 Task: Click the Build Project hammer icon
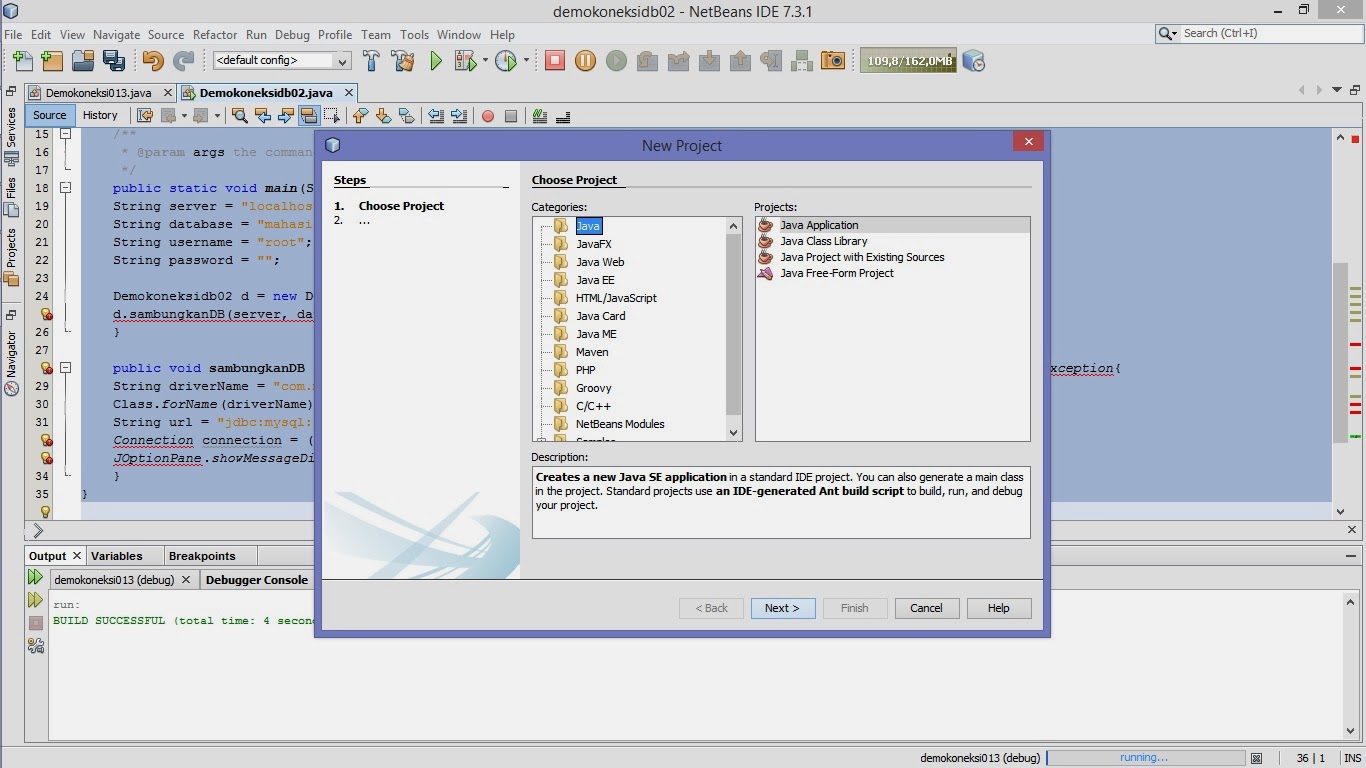371,61
